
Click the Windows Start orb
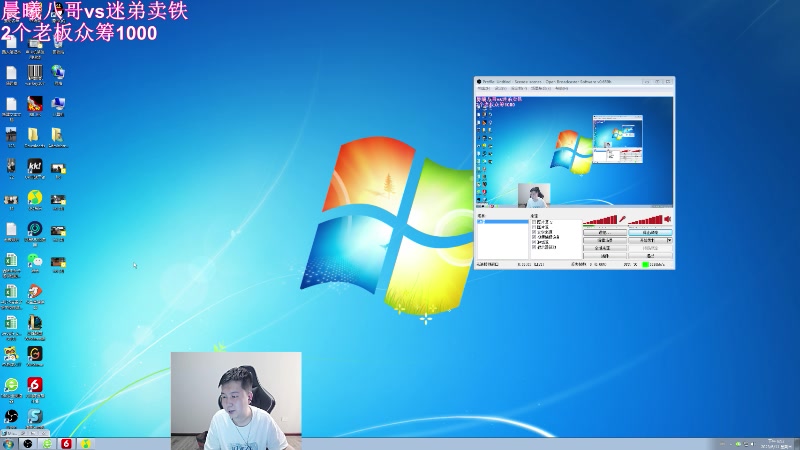8,444
